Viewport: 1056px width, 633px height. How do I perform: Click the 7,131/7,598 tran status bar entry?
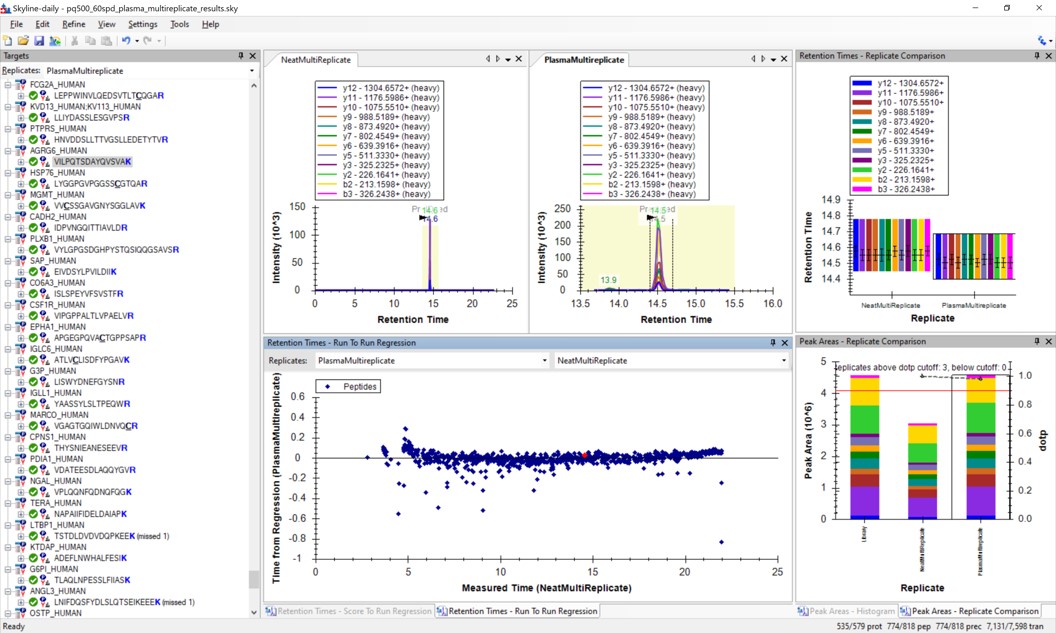pyautogui.click(x=1017, y=627)
